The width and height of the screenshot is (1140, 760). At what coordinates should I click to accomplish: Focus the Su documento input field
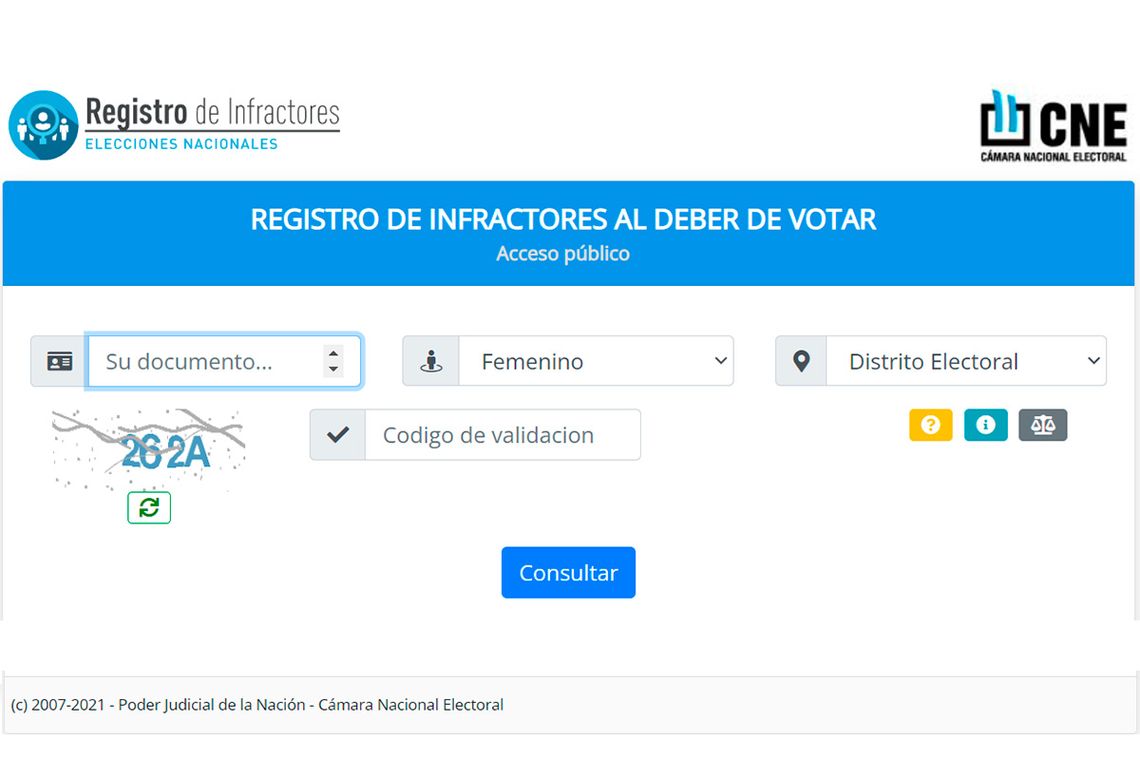(x=205, y=361)
